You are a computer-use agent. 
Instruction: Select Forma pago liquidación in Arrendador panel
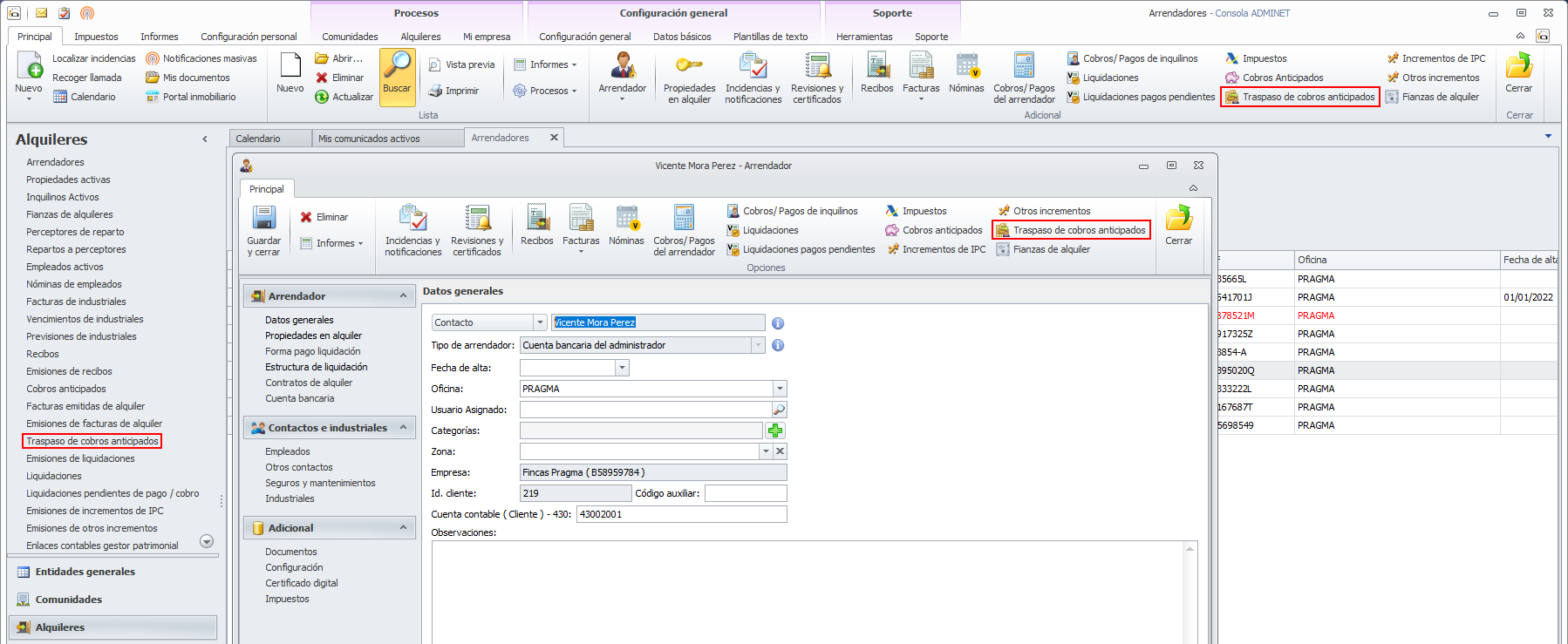(313, 351)
